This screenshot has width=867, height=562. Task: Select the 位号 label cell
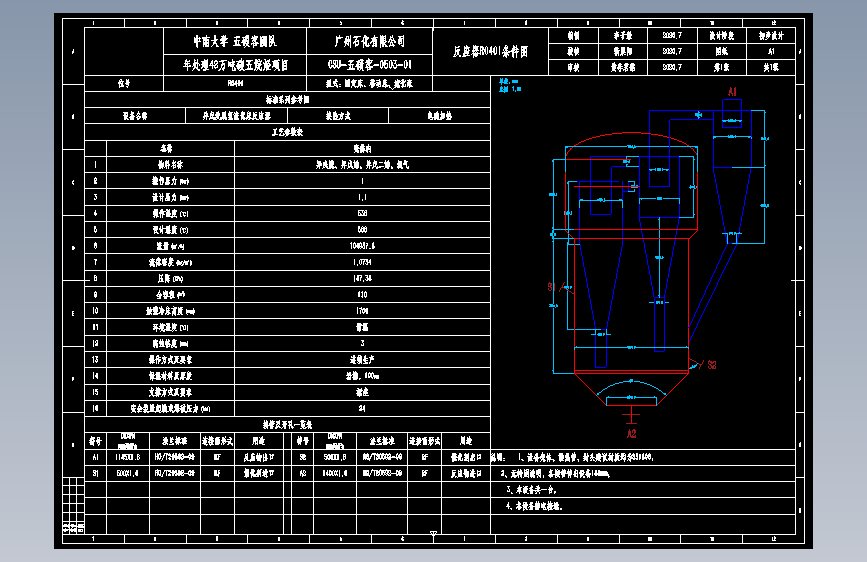[124, 84]
